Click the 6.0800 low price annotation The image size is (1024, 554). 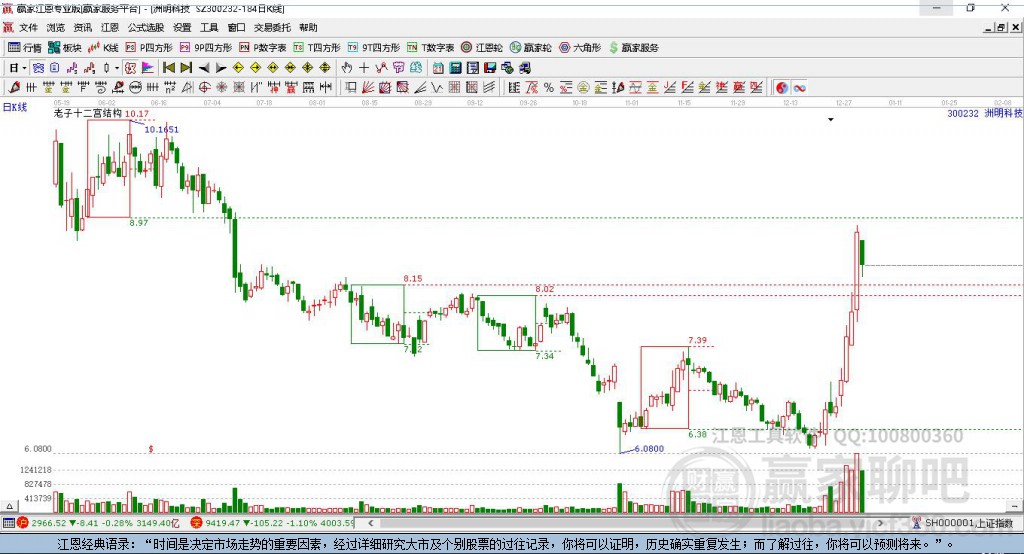pos(649,449)
